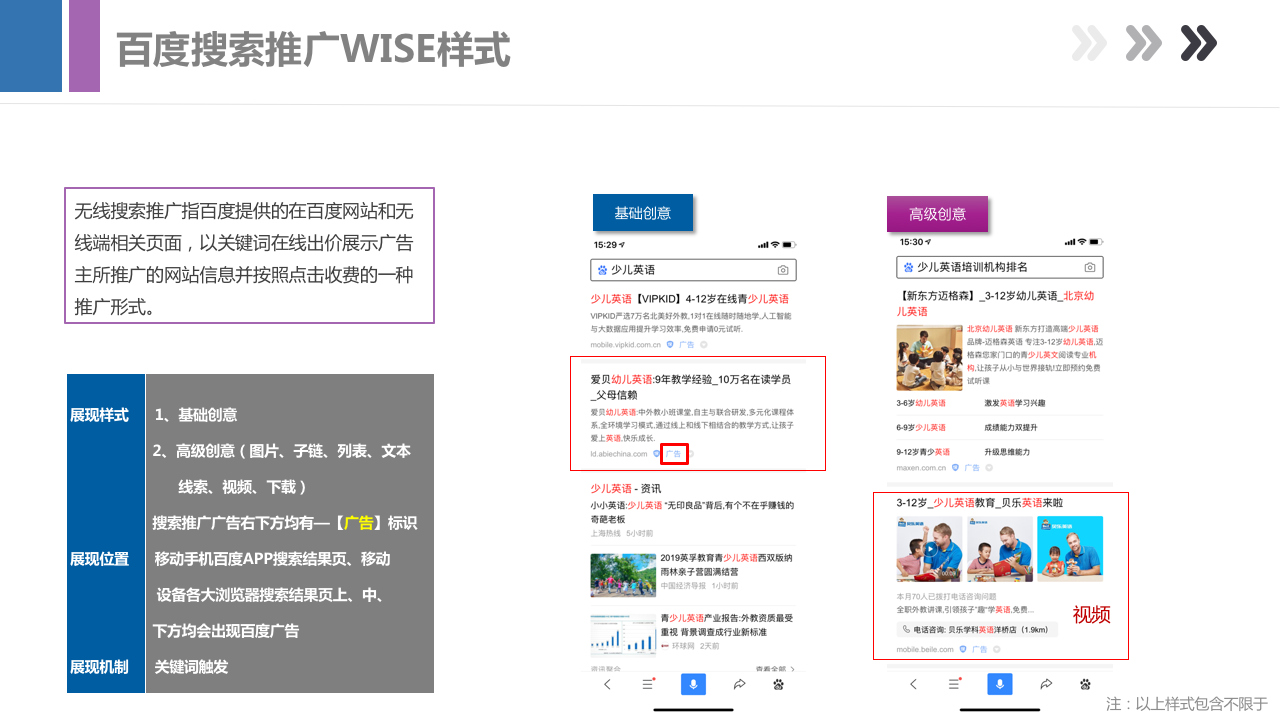The width and height of the screenshot is (1280, 720).
Task: Click the slide title 百度搜索推广WISE样式
Action: tap(313, 49)
